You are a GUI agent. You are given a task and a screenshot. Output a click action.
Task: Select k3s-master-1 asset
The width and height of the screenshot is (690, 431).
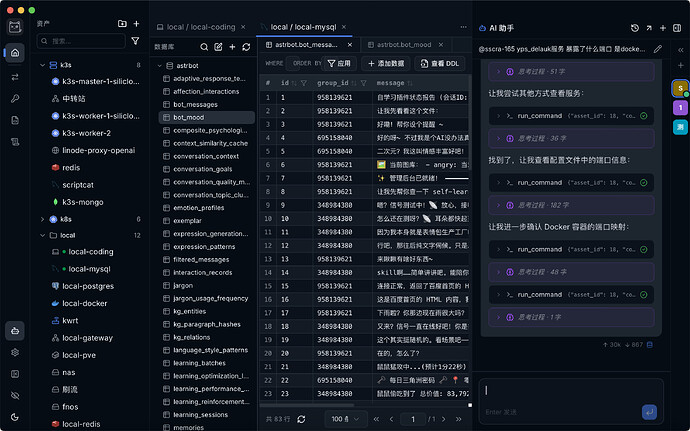pyautogui.click(x=96, y=81)
